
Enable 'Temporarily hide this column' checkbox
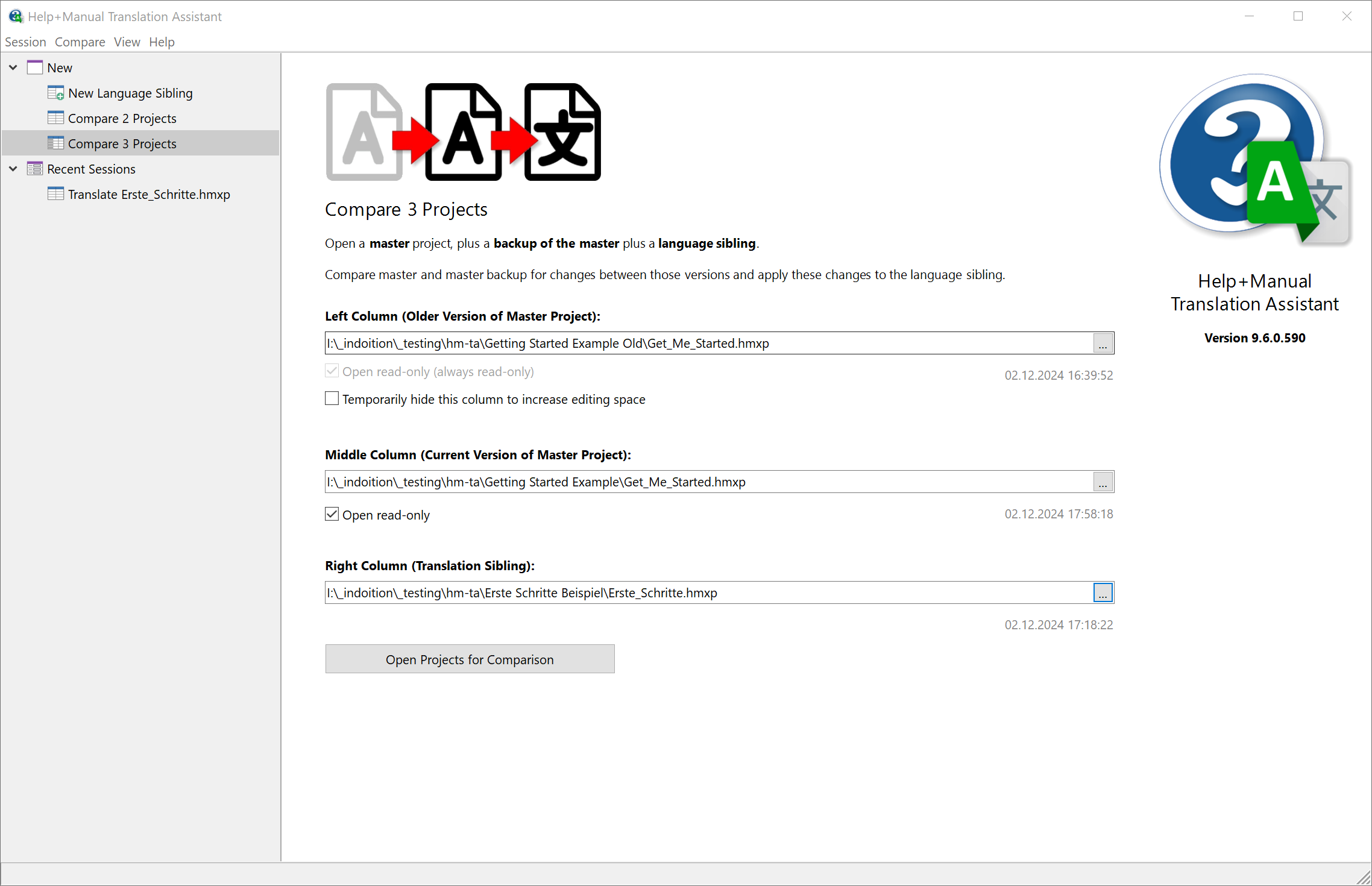pyautogui.click(x=332, y=398)
